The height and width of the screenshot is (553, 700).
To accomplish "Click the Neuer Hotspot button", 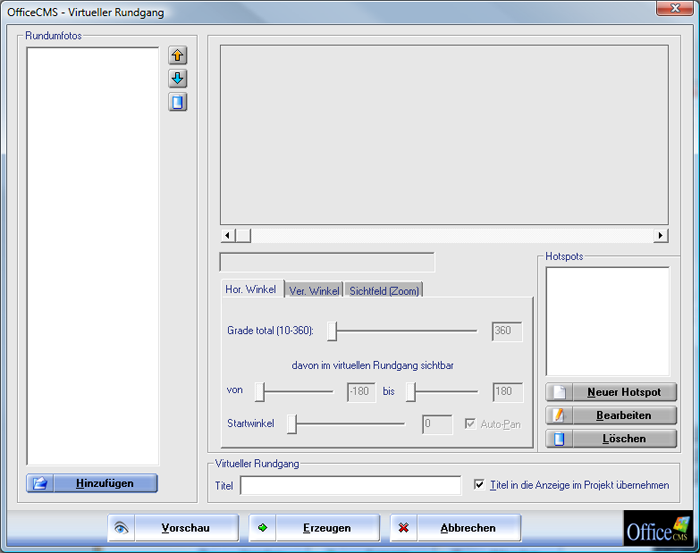I will [x=611, y=392].
